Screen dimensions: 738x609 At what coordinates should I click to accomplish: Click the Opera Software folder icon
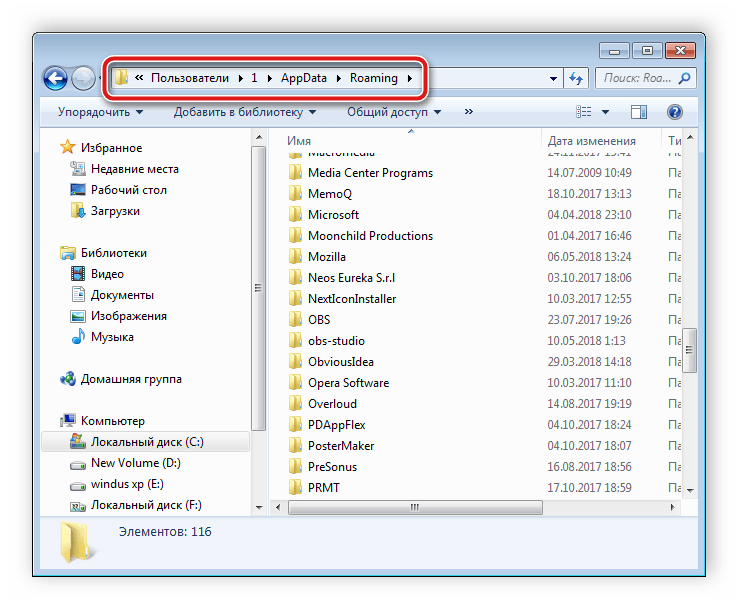[x=295, y=382]
